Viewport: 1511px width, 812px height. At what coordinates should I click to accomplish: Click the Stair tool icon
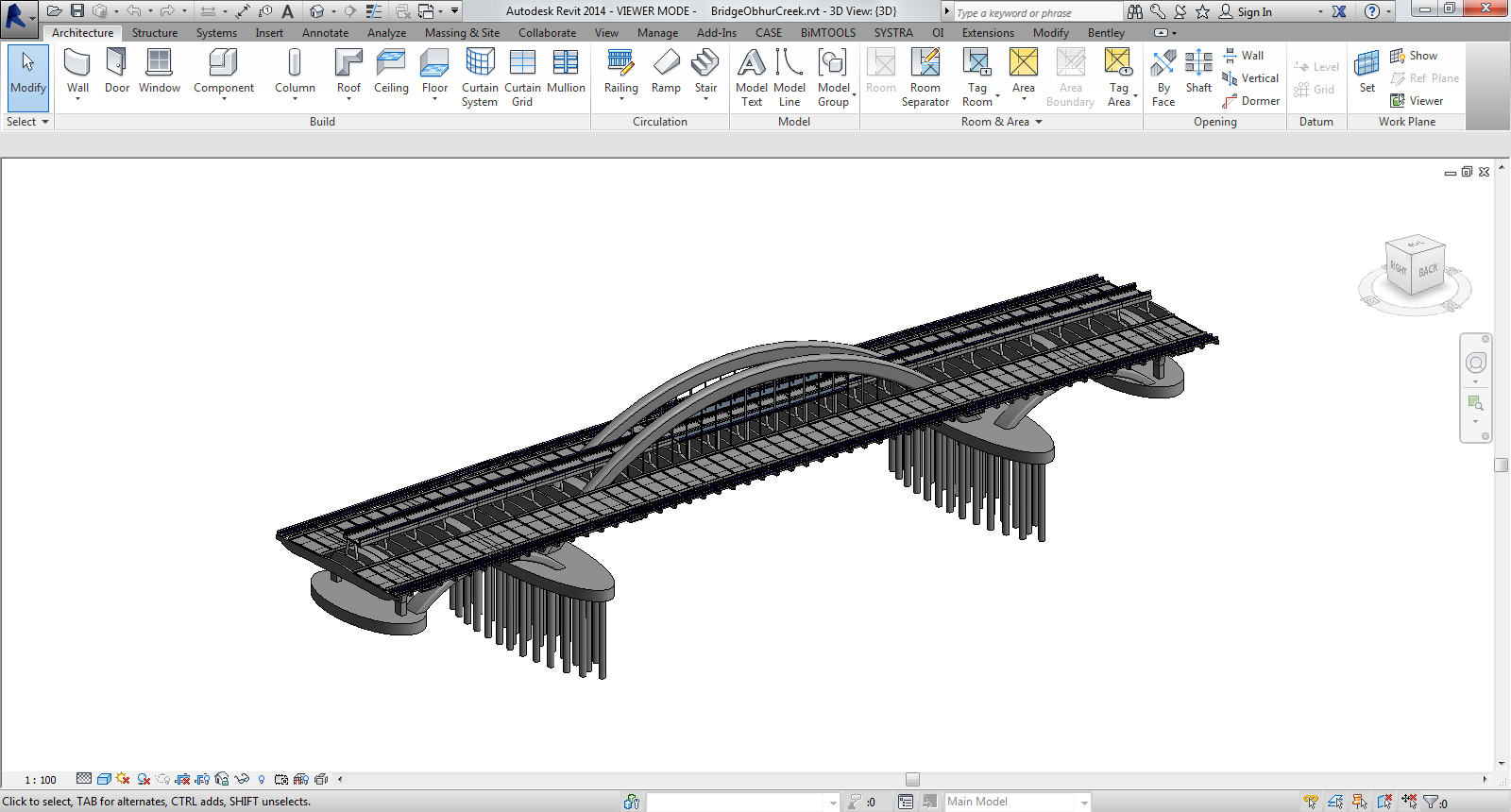pyautogui.click(x=705, y=64)
